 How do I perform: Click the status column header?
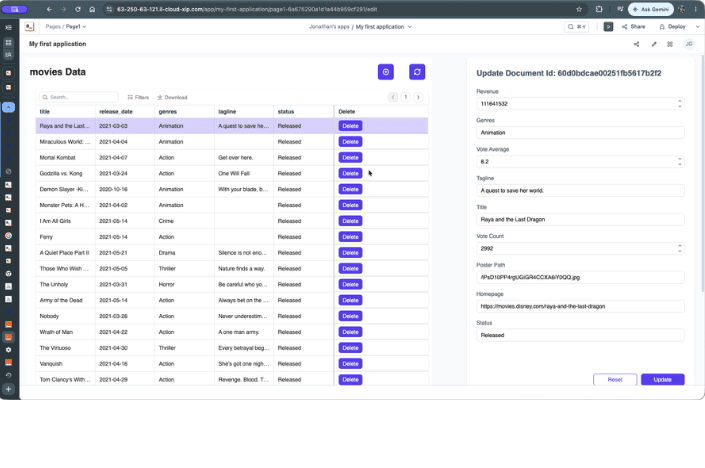pos(303,111)
